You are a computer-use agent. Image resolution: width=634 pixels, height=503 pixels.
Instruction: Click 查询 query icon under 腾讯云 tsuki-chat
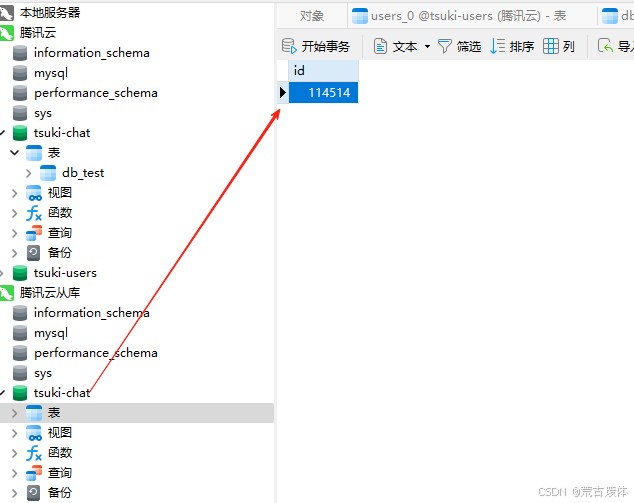[x=34, y=233]
